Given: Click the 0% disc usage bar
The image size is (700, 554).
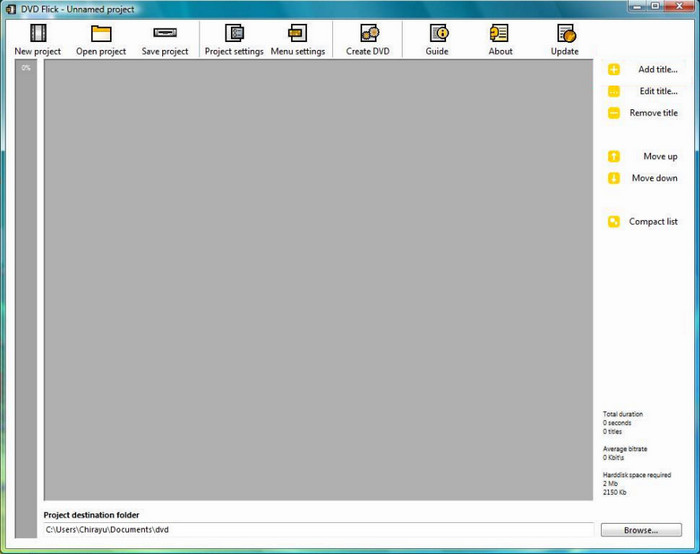Looking at the screenshot, I should click(x=26, y=298).
